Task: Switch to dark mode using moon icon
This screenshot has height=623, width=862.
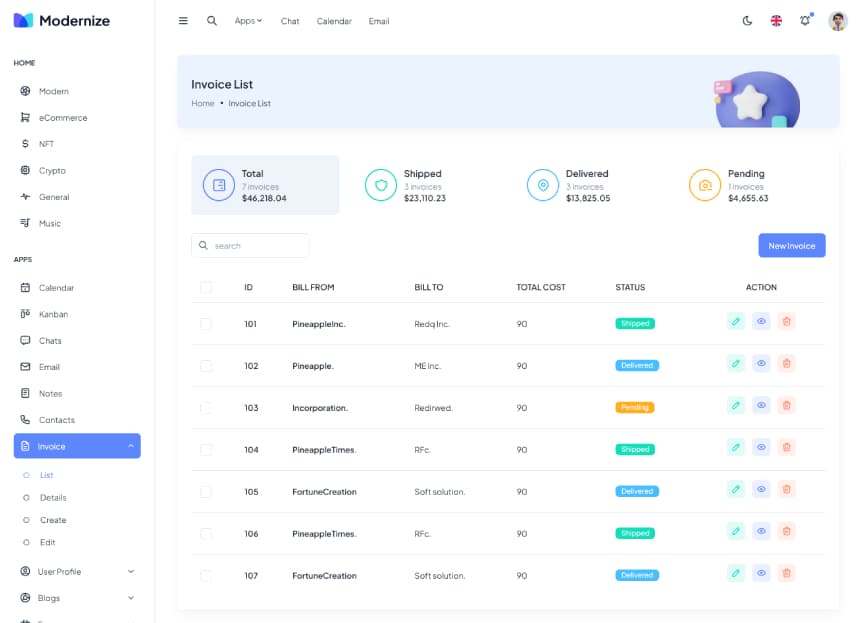Action: point(747,21)
